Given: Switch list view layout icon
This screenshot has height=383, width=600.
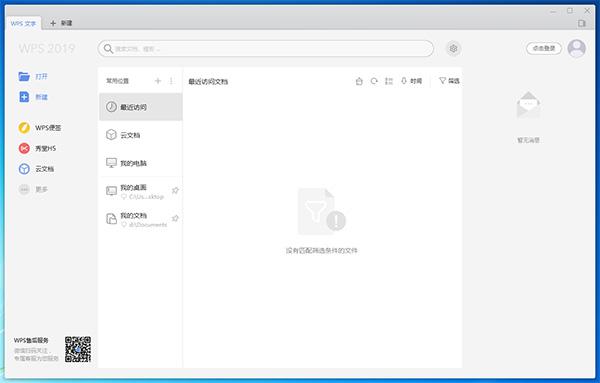Looking at the screenshot, I should [x=389, y=81].
